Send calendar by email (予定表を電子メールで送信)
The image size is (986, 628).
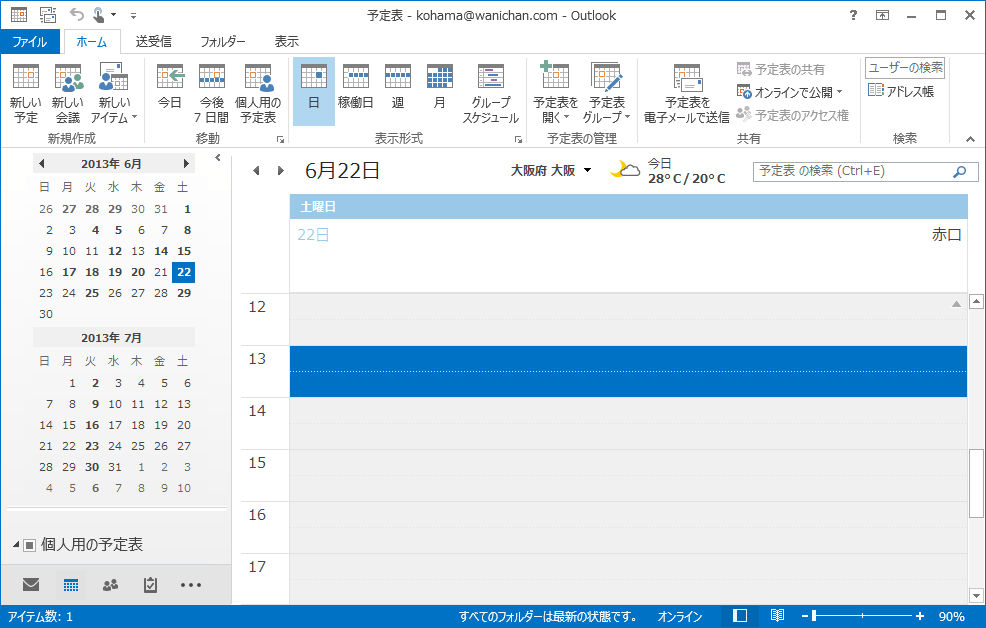coord(687,94)
